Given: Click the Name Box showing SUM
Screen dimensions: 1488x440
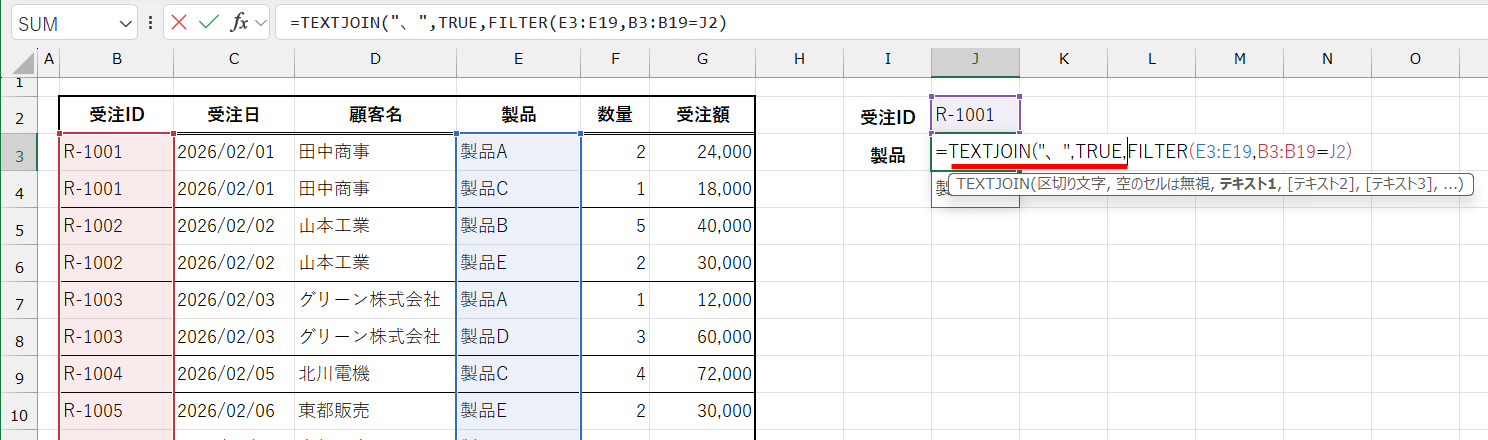Looking at the screenshot, I should tap(64, 24).
